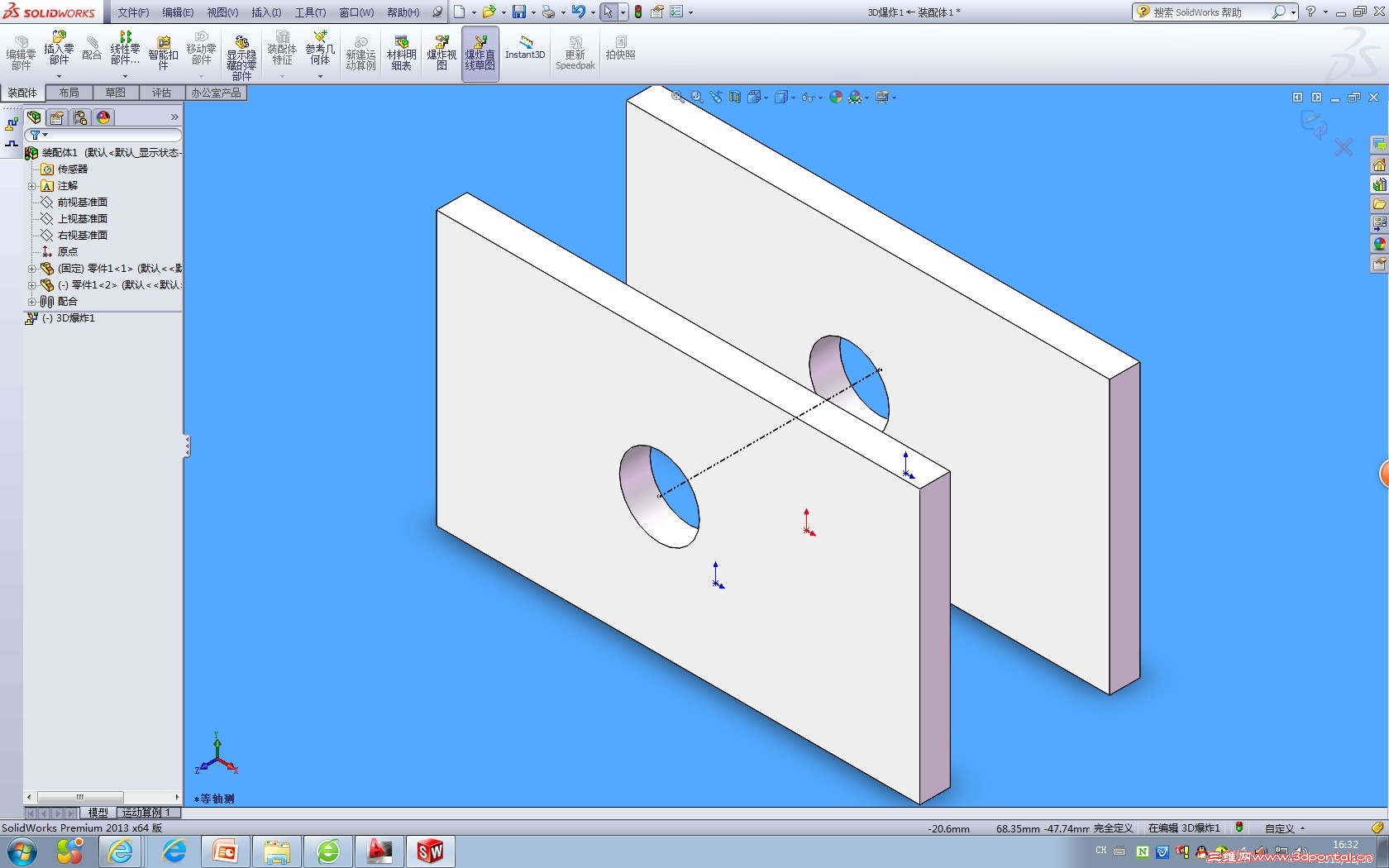
Task: Open the 帮助(H) menu
Action: point(403,12)
